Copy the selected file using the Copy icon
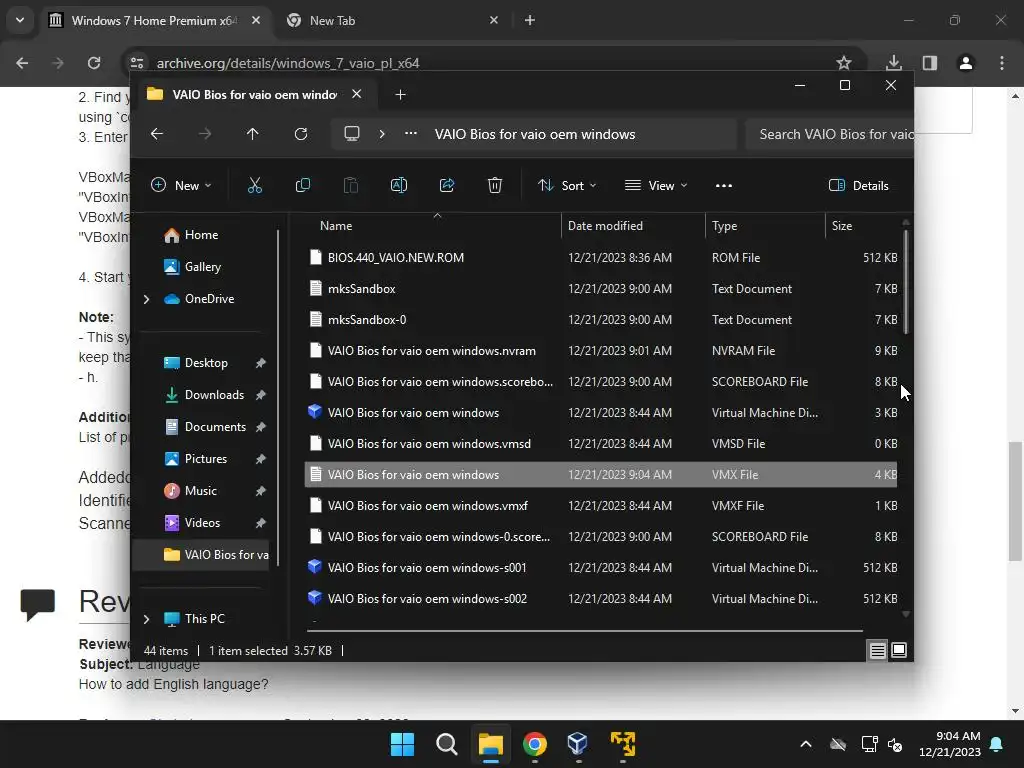The height and width of the screenshot is (768, 1024). 302,185
